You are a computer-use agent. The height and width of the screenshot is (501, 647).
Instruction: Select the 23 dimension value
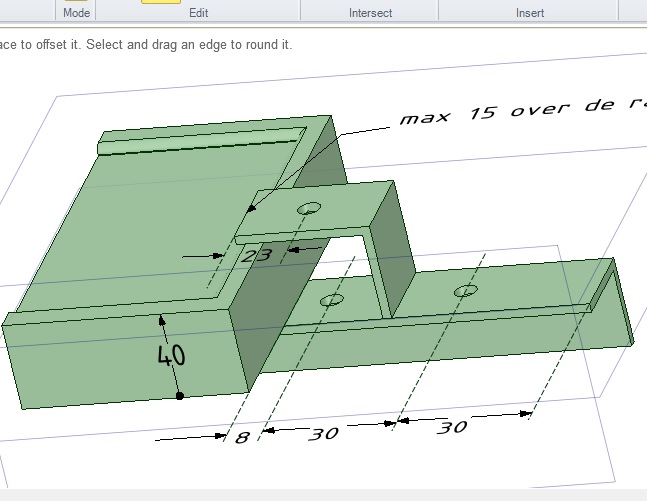pyautogui.click(x=257, y=255)
